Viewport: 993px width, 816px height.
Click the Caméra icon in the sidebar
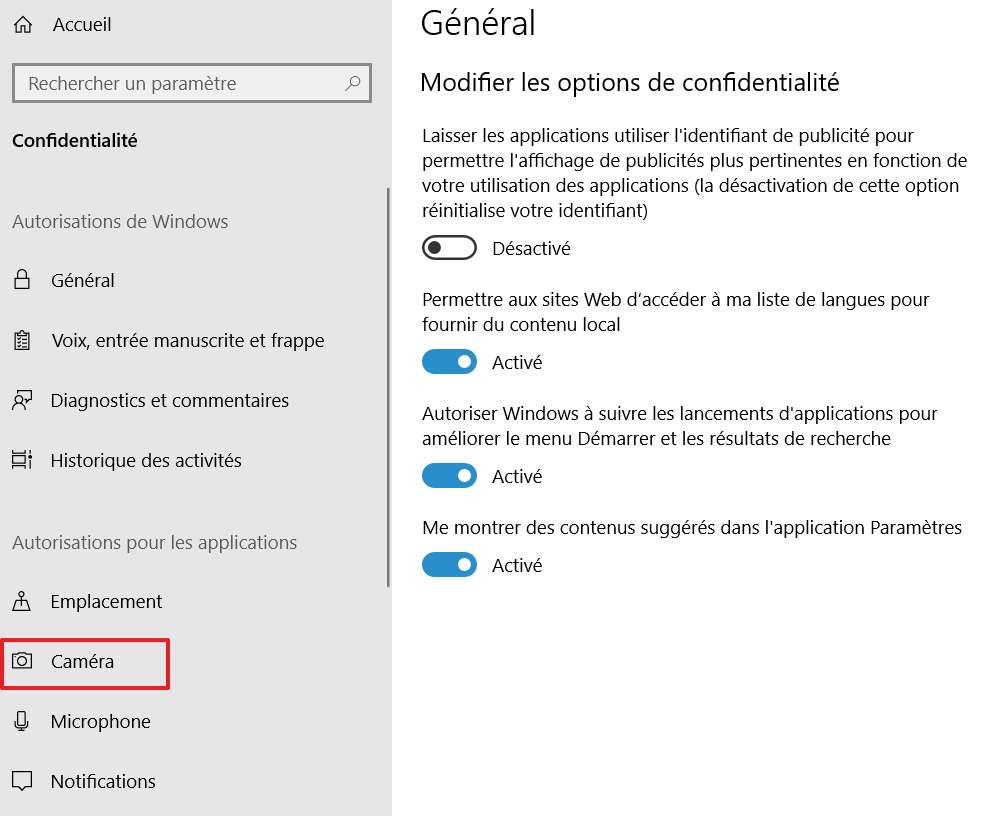[23, 662]
